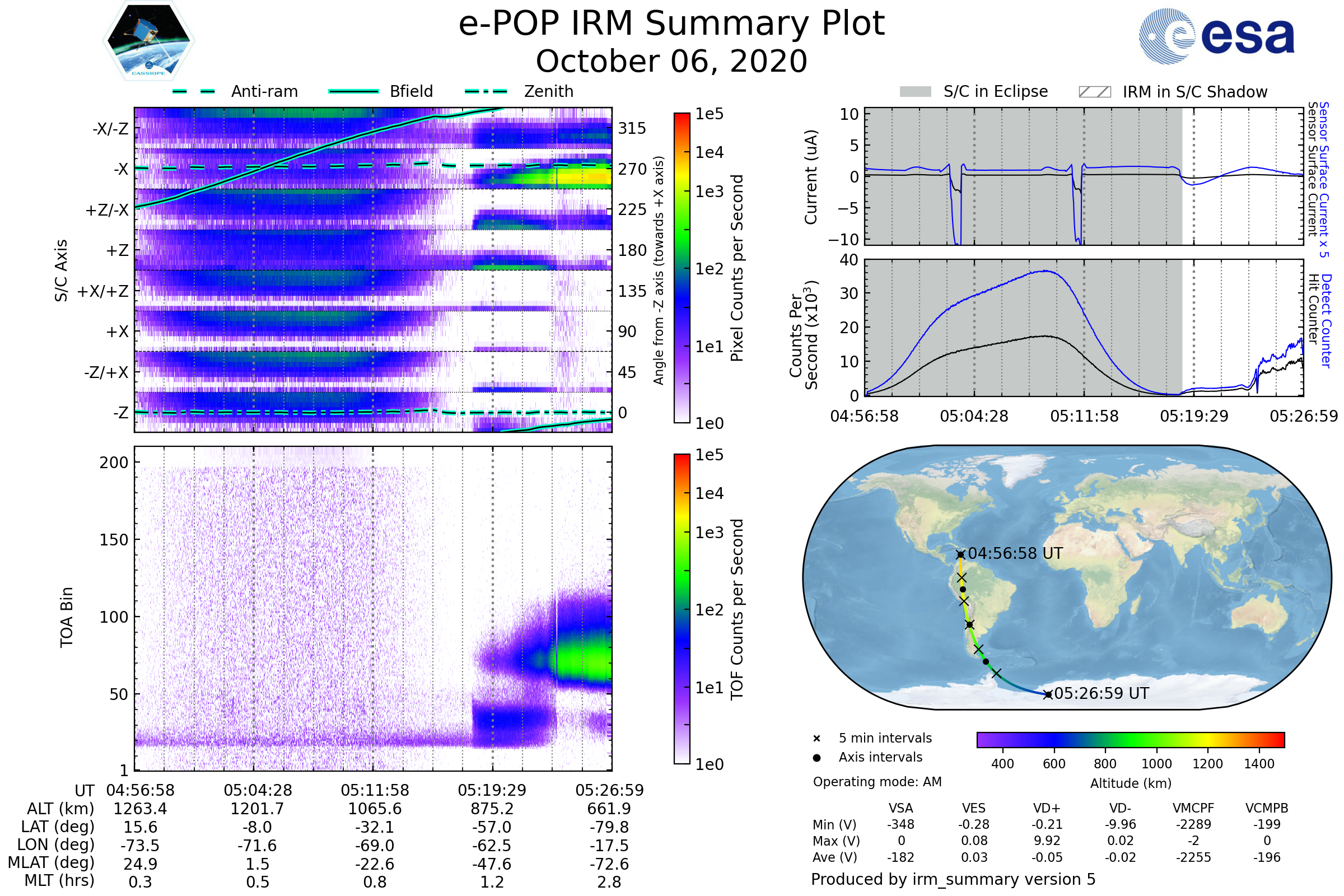This screenshot has width=1344, height=896.
Task: Click the Anti-ram dashed line legend marker
Action: [194, 91]
